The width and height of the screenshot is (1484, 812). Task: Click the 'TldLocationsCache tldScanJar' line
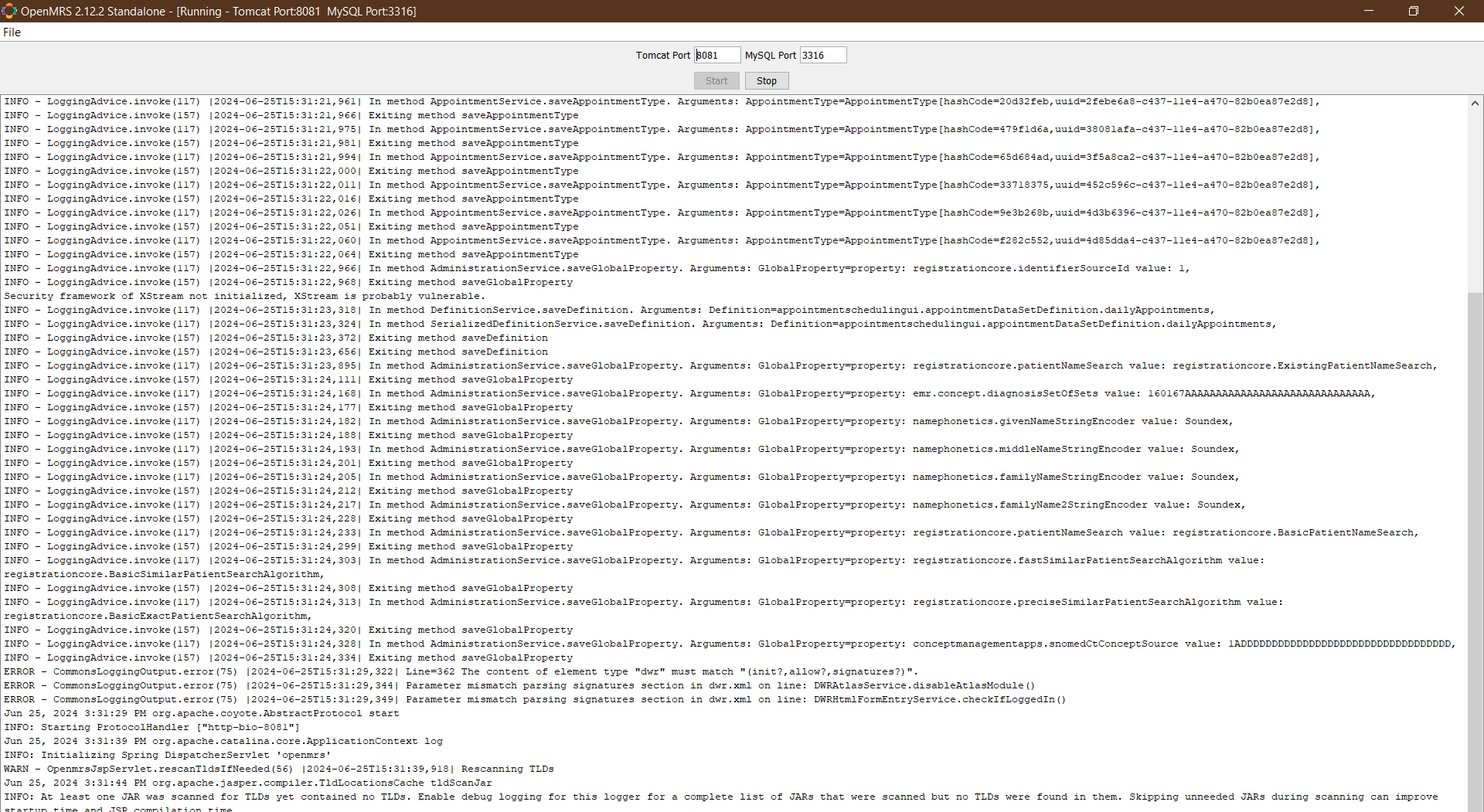(248, 783)
